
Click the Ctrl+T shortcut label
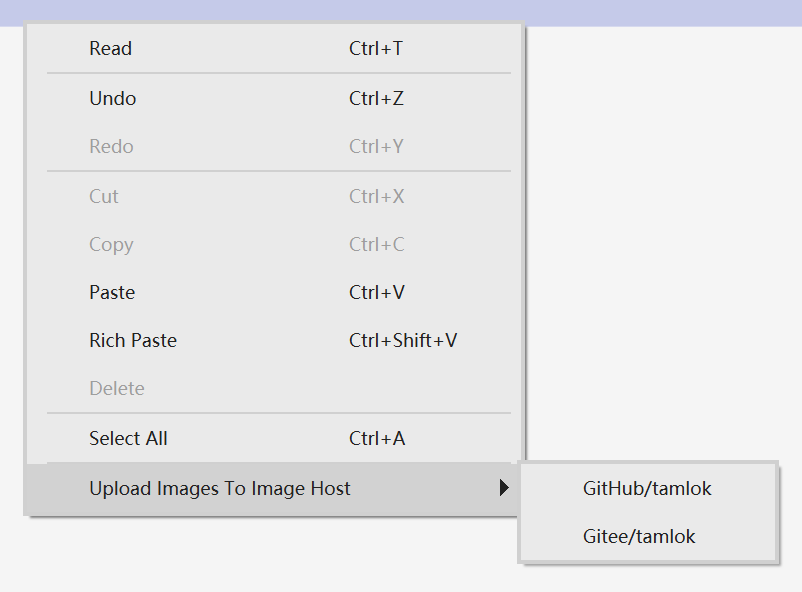point(376,49)
